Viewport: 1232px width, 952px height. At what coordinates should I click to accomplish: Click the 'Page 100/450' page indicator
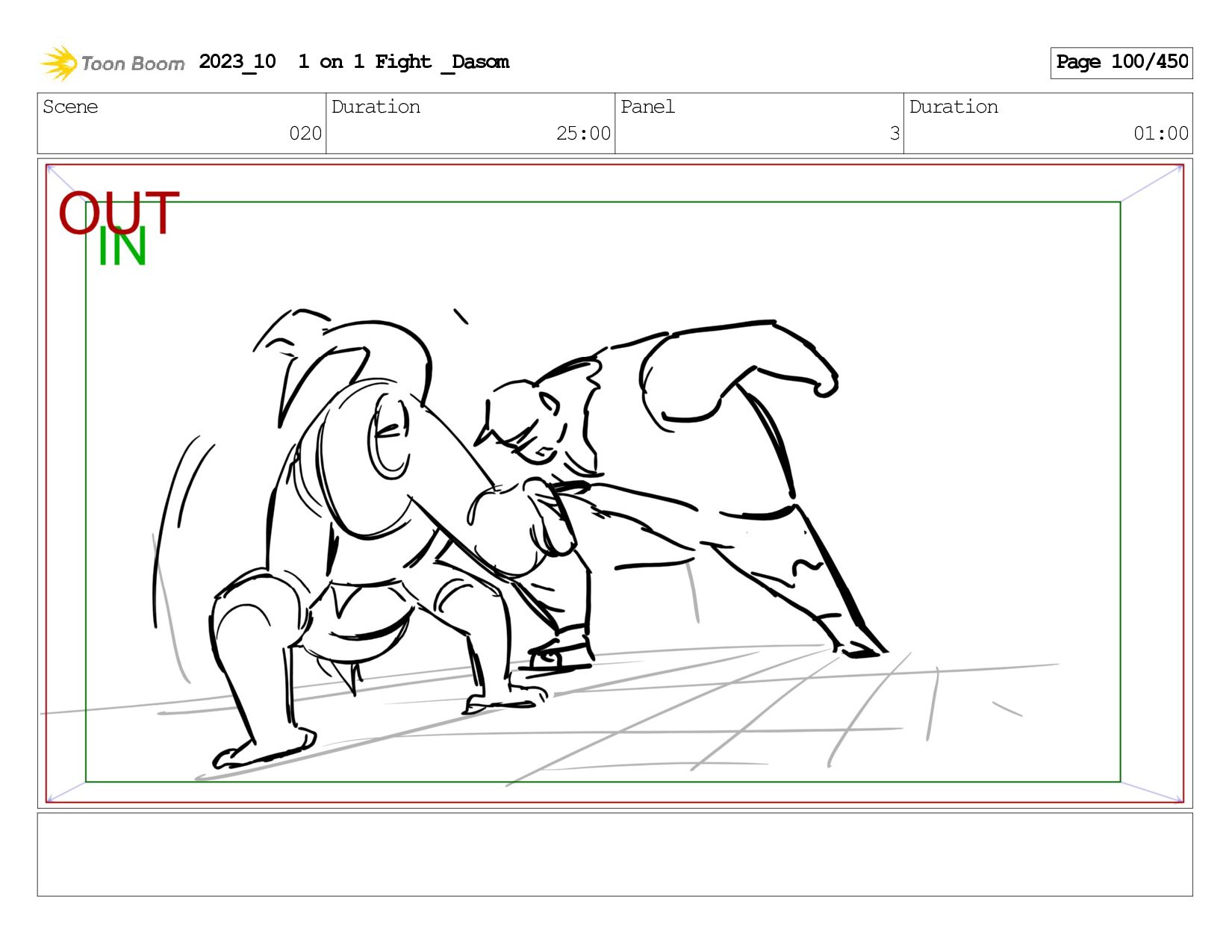click(x=1121, y=63)
